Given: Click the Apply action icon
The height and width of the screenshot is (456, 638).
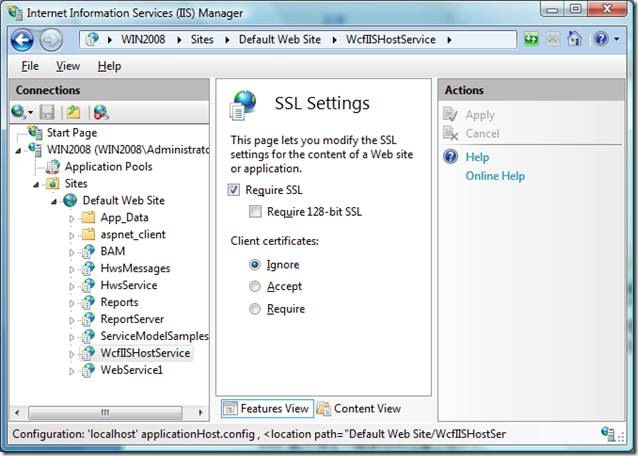Looking at the screenshot, I should click(450, 114).
